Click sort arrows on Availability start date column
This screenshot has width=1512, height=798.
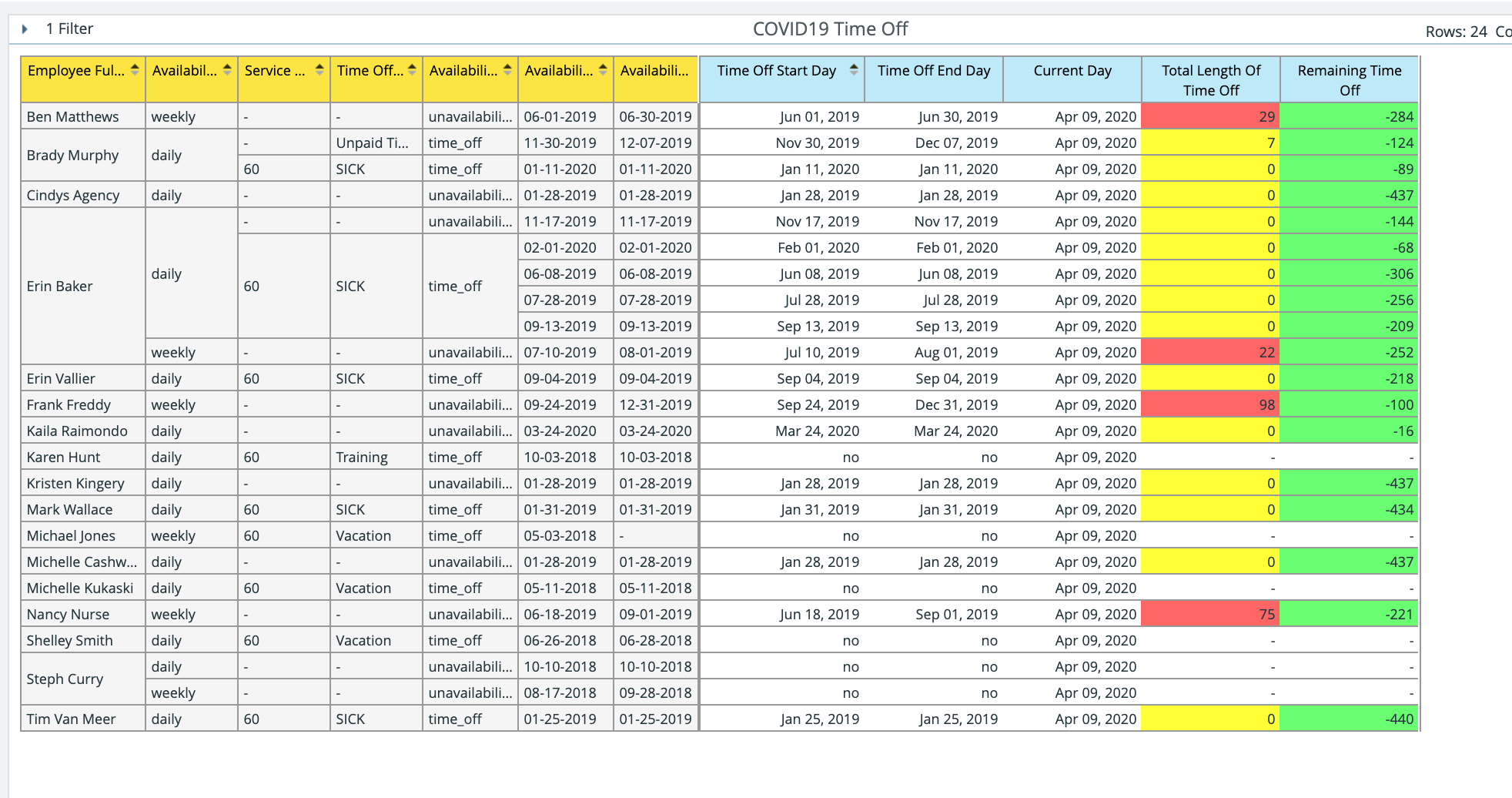[x=603, y=70]
